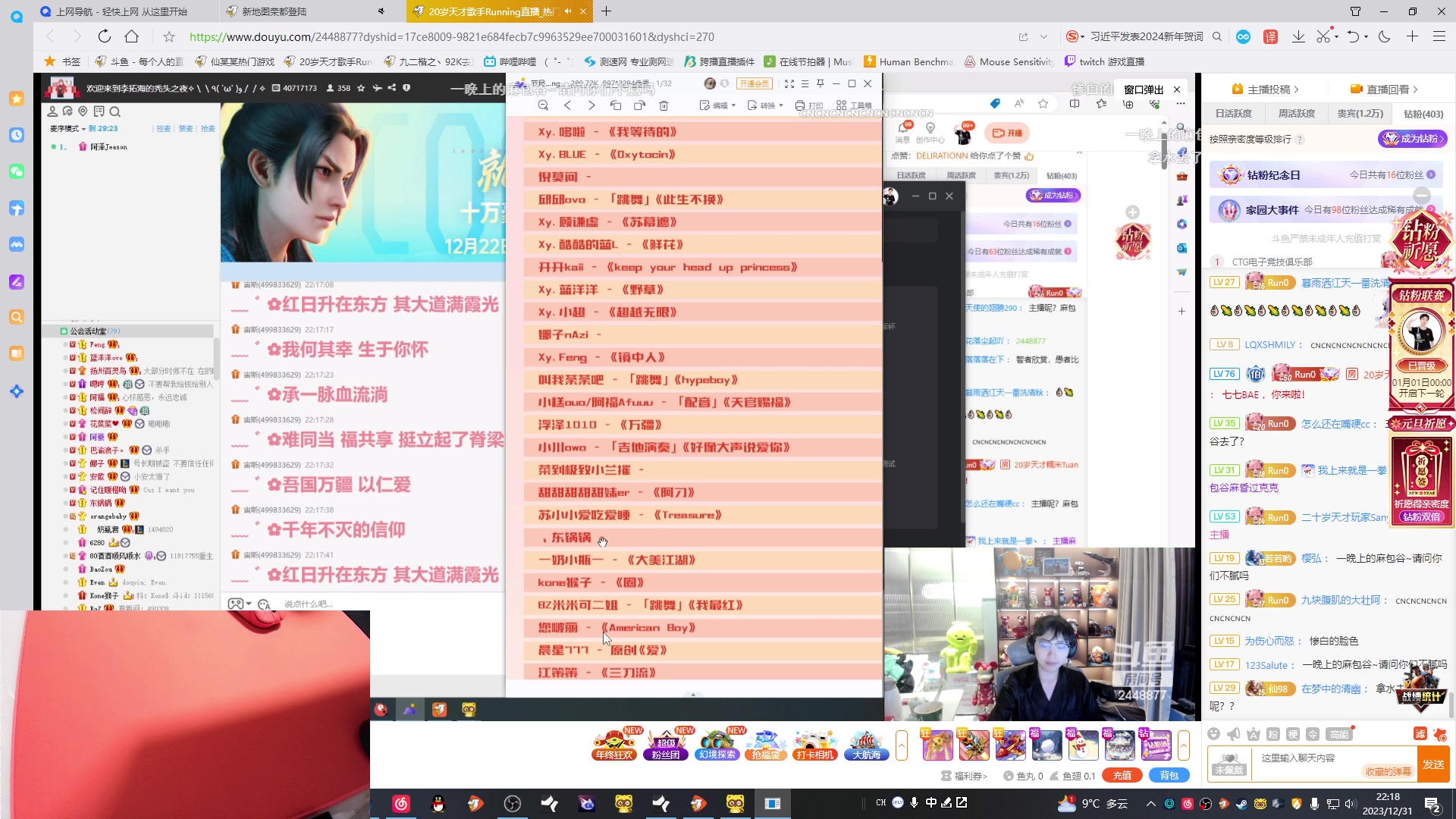Open WeChat from the left sidebar dock

tap(16, 171)
